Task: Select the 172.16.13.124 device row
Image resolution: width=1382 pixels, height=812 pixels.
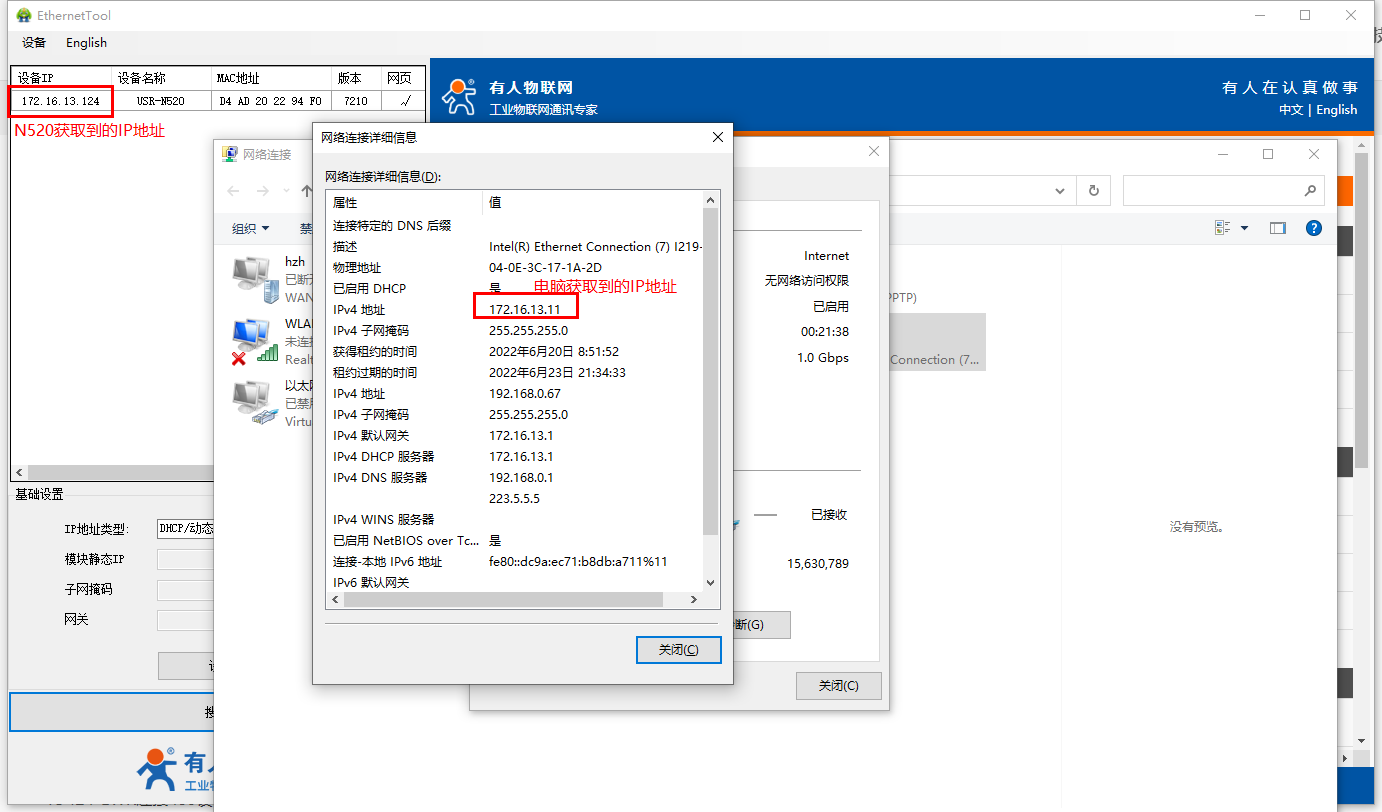Action: (x=61, y=101)
